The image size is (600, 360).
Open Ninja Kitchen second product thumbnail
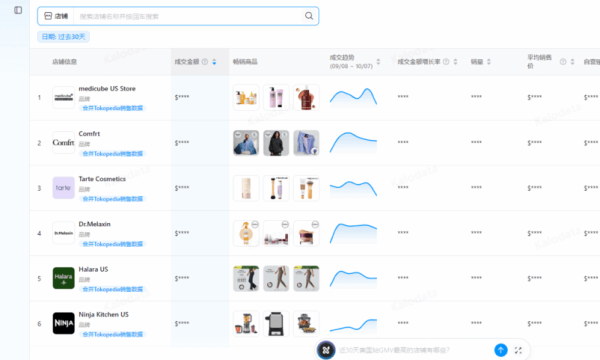276,323
